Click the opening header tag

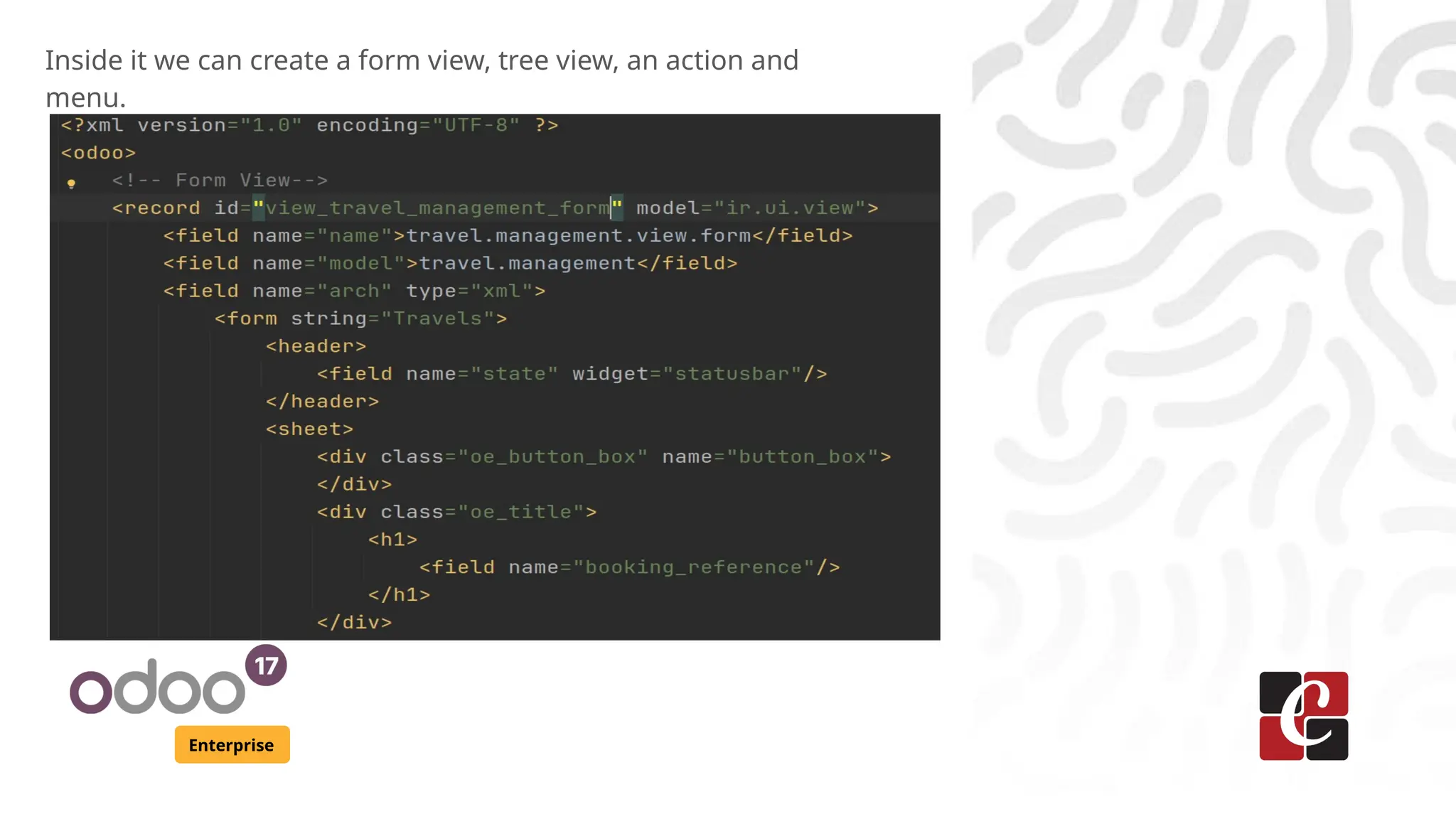point(316,346)
